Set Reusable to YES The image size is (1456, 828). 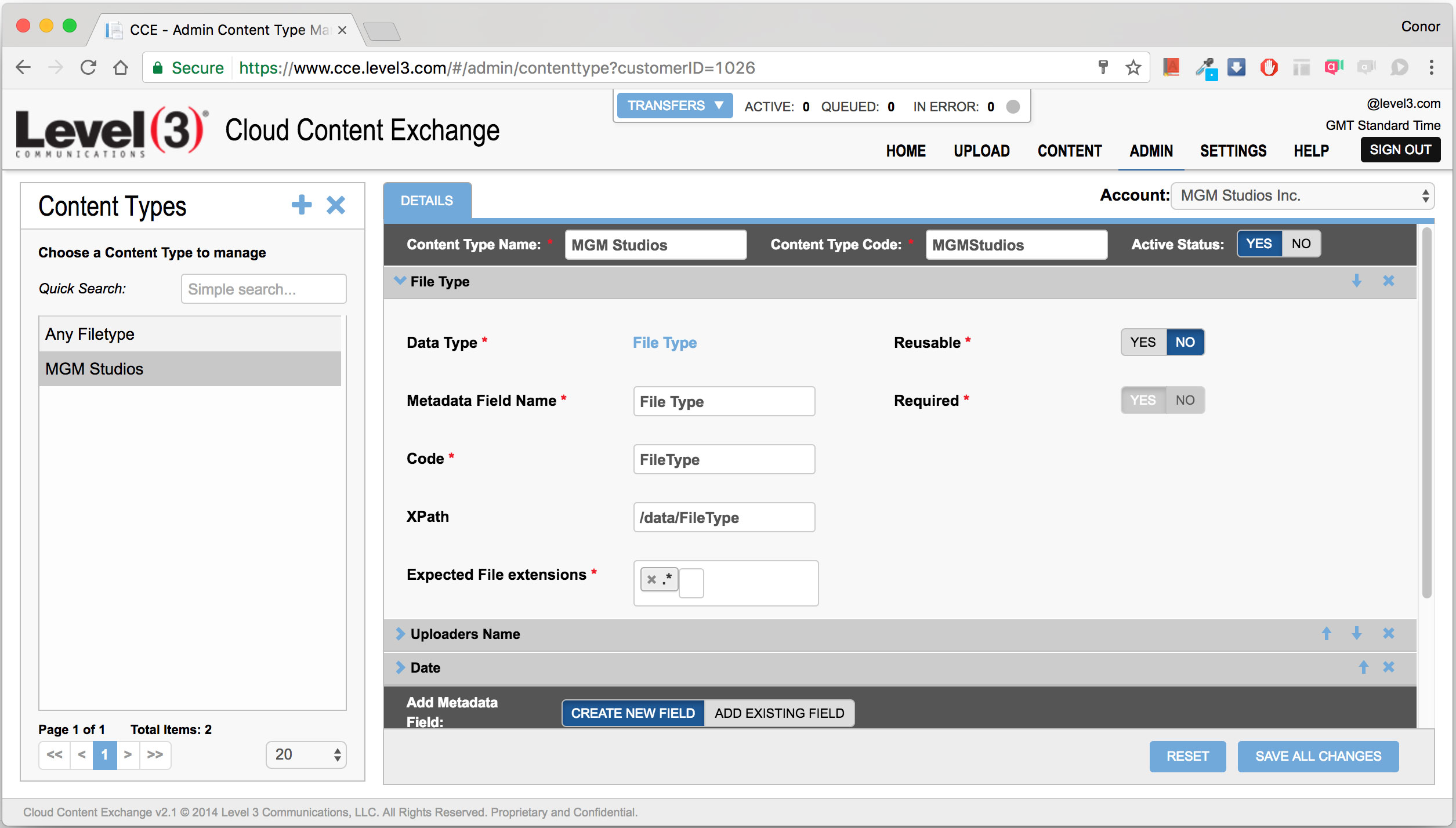tap(1143, 342)
